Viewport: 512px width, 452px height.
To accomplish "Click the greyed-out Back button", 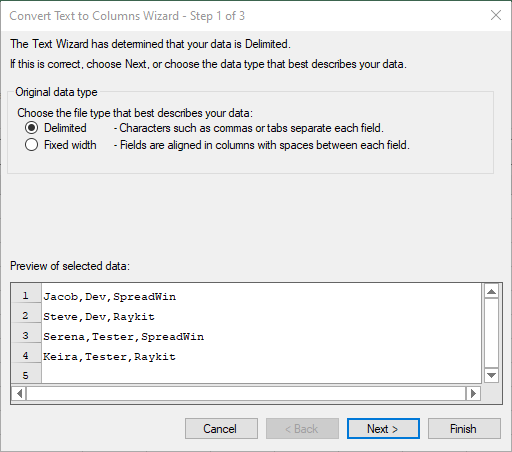I will 302,429.
